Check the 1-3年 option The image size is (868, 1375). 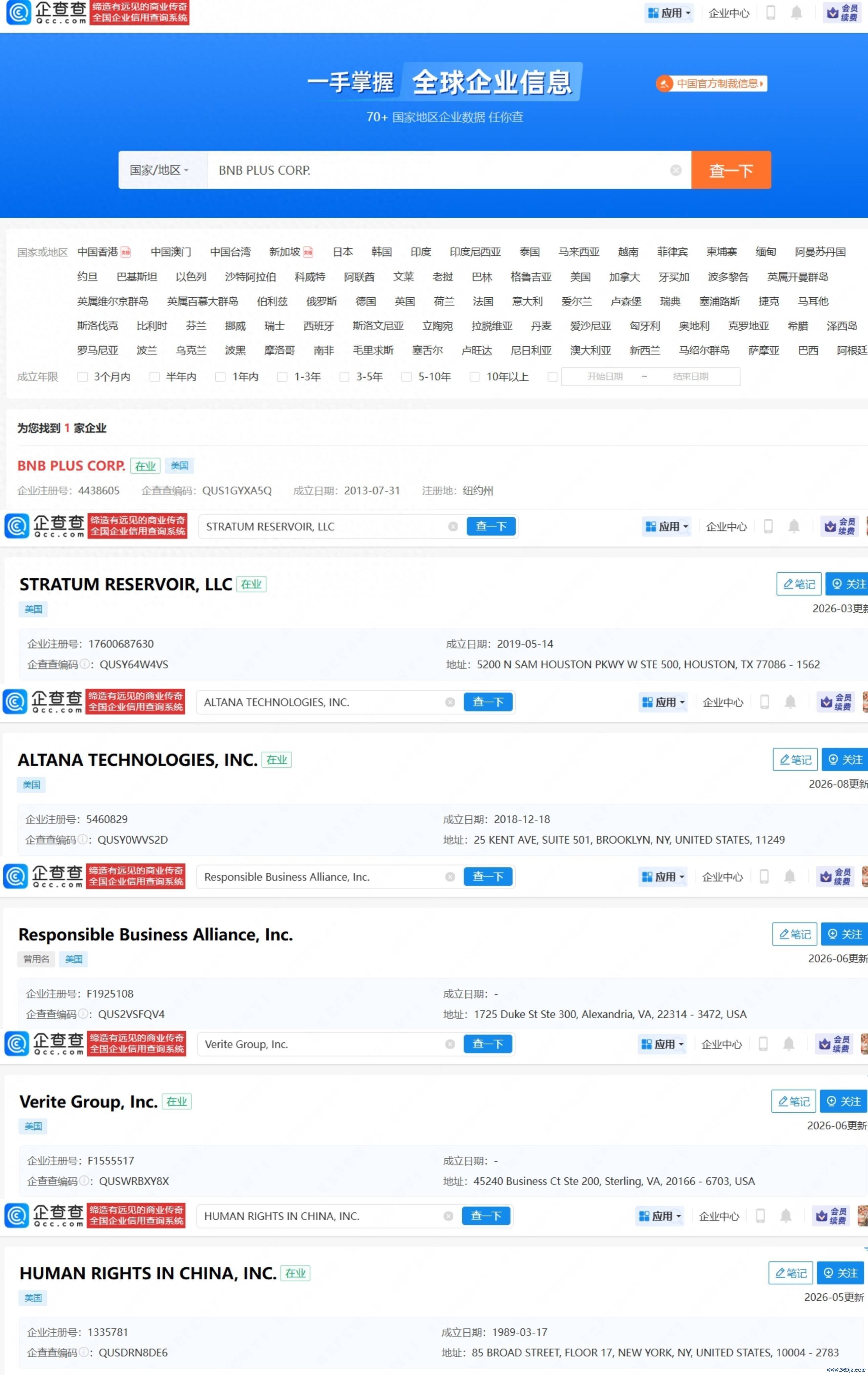282,377
